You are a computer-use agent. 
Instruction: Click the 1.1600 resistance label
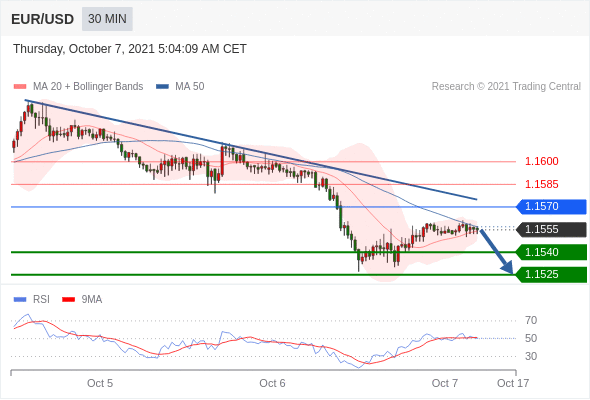[541, 161]
